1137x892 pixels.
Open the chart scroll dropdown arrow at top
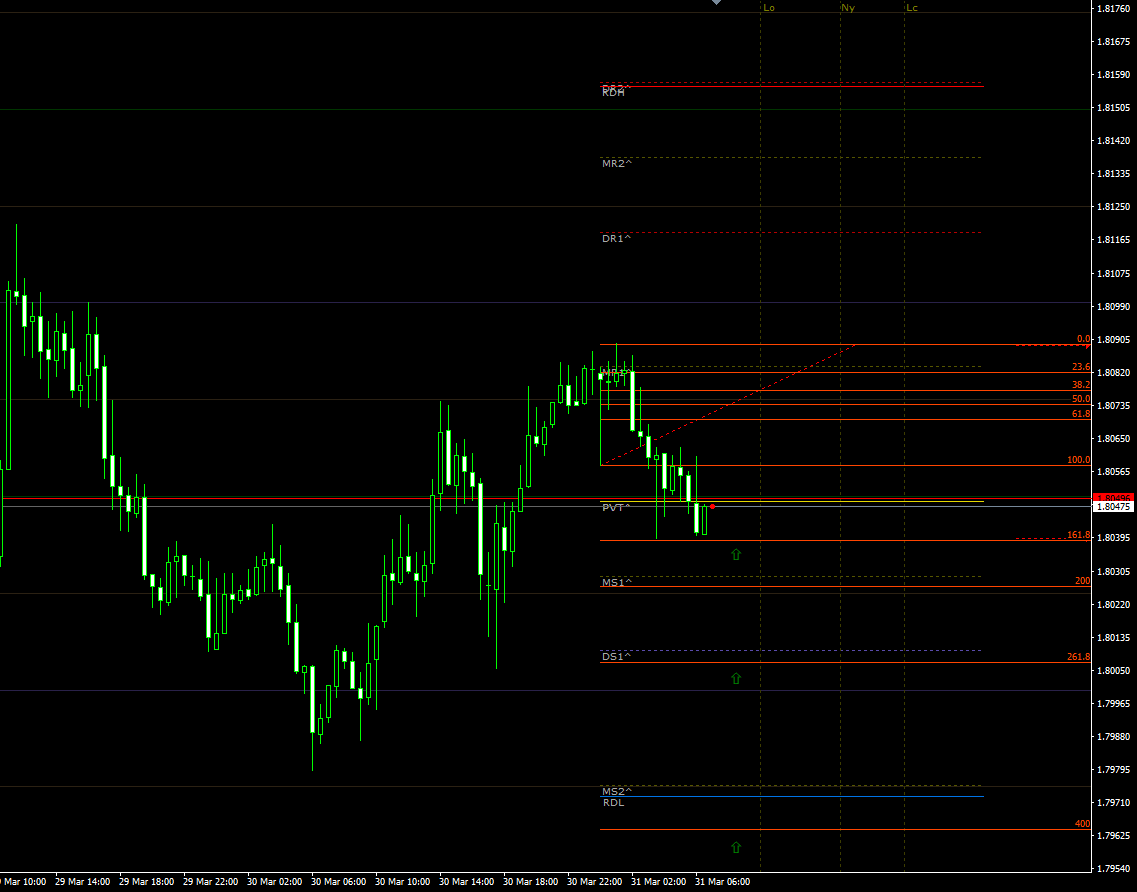point(715,3)
